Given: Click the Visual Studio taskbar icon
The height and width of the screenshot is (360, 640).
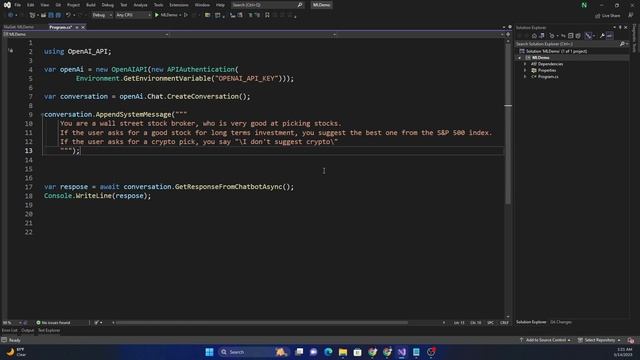Looking at the screenshot, I should (x=402, y=352).
